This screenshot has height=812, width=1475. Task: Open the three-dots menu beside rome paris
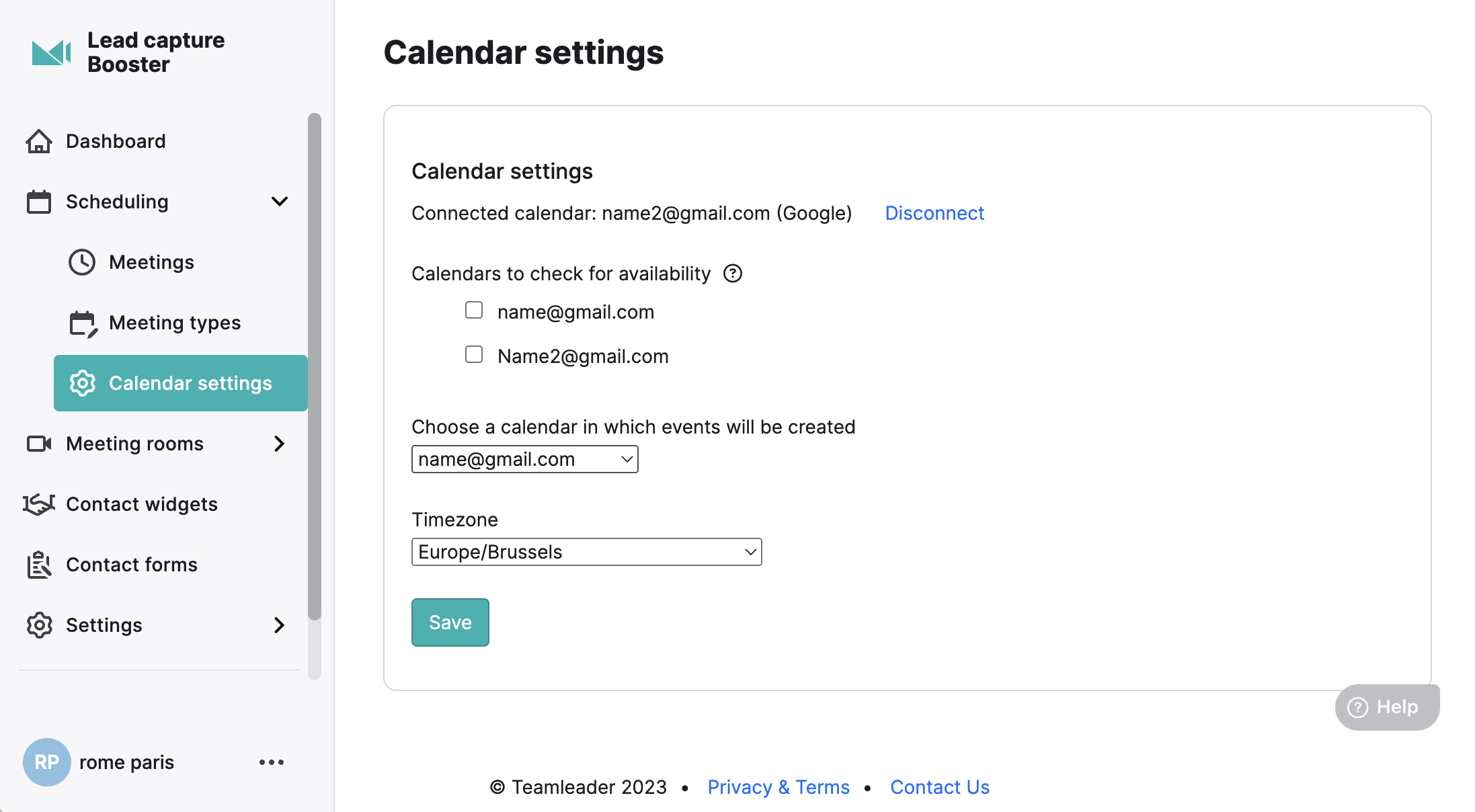tap(272, 762)
